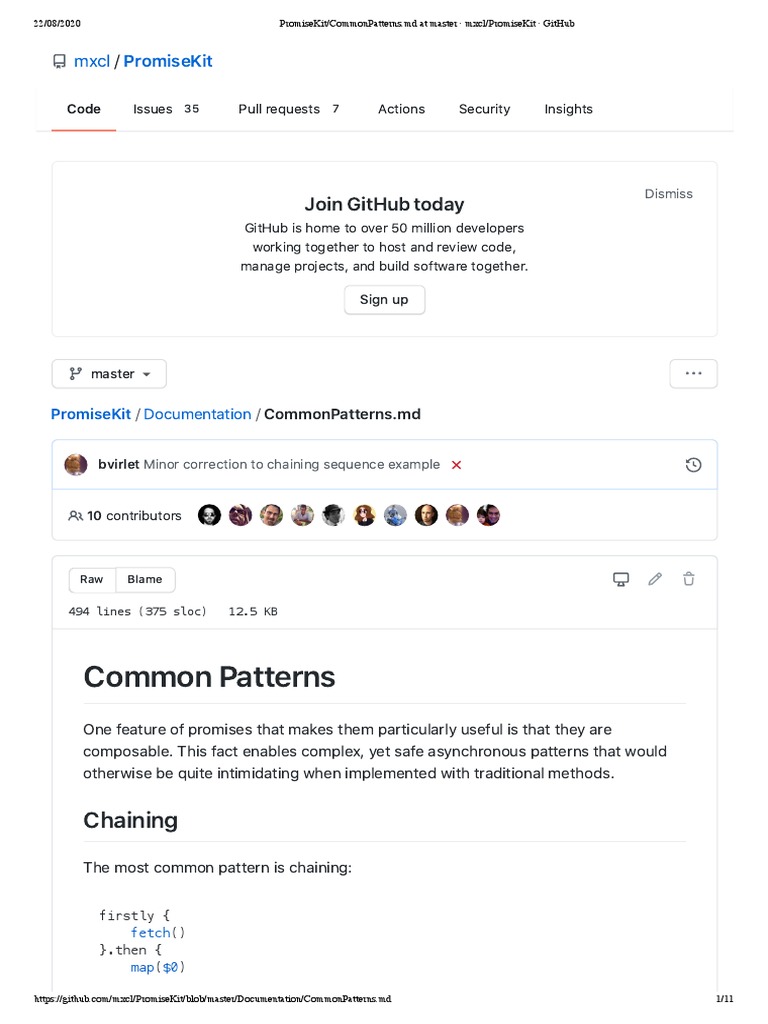Image resolution: width=768 pixels, height=1024 pixels.
Task: Click bvirlet's commit author avatar
Action: coord(76,465)
